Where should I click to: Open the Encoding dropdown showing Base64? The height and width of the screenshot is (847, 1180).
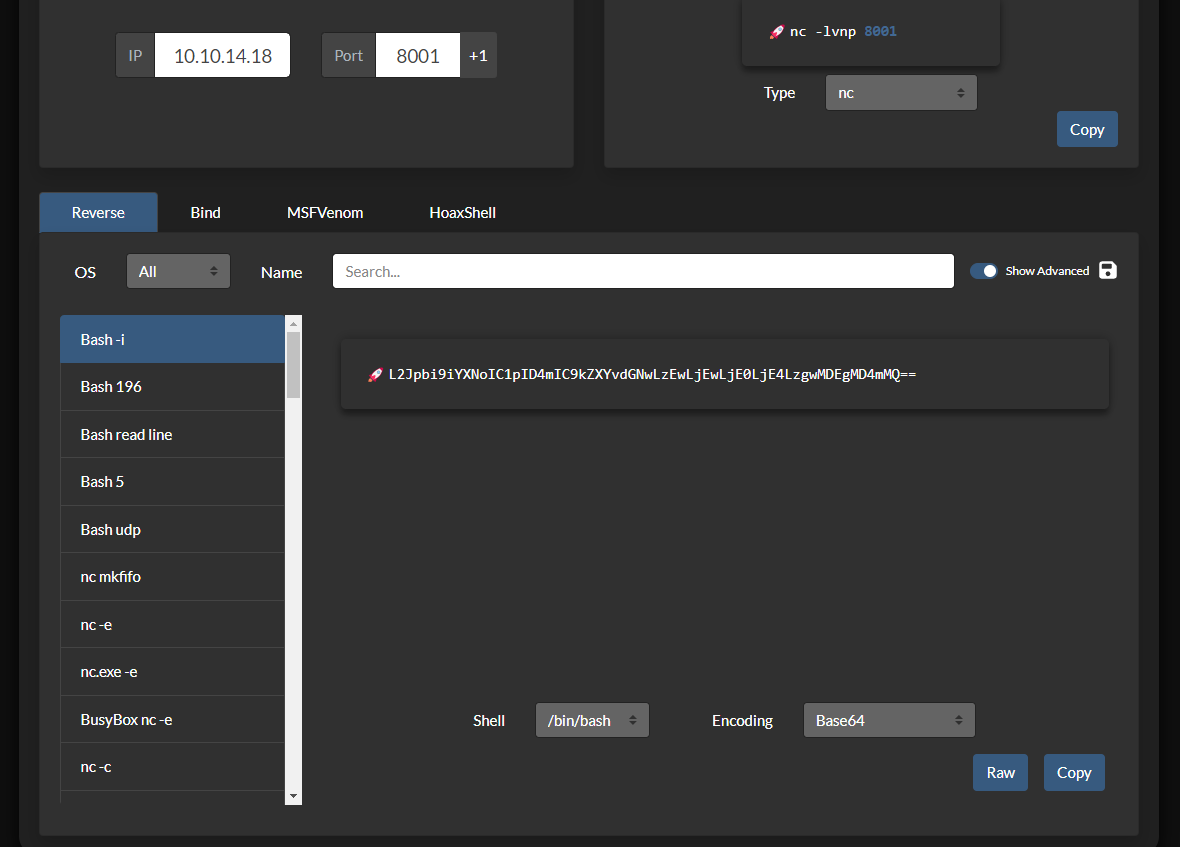point(890,721)
